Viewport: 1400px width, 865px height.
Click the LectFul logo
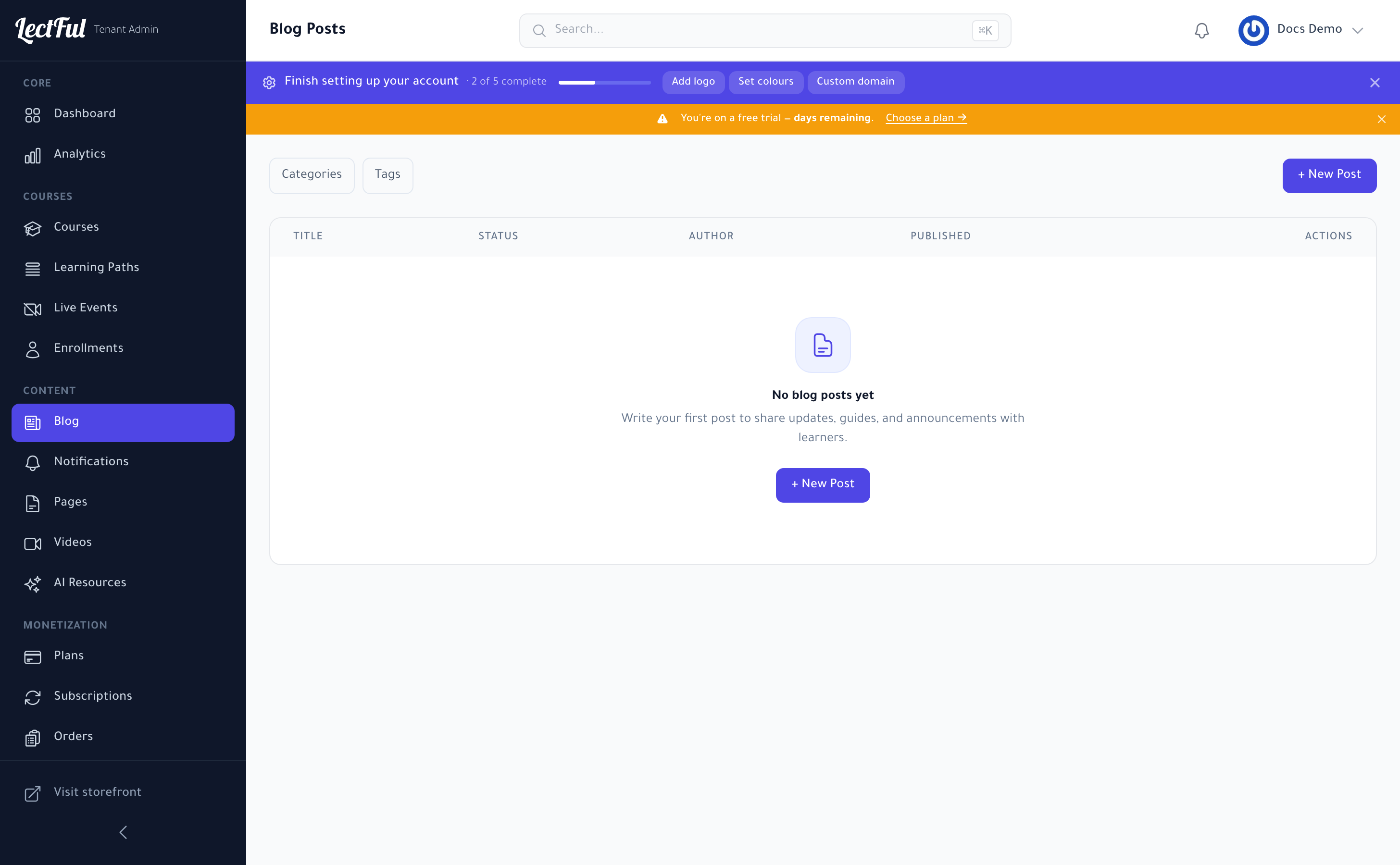coord(51,30)
